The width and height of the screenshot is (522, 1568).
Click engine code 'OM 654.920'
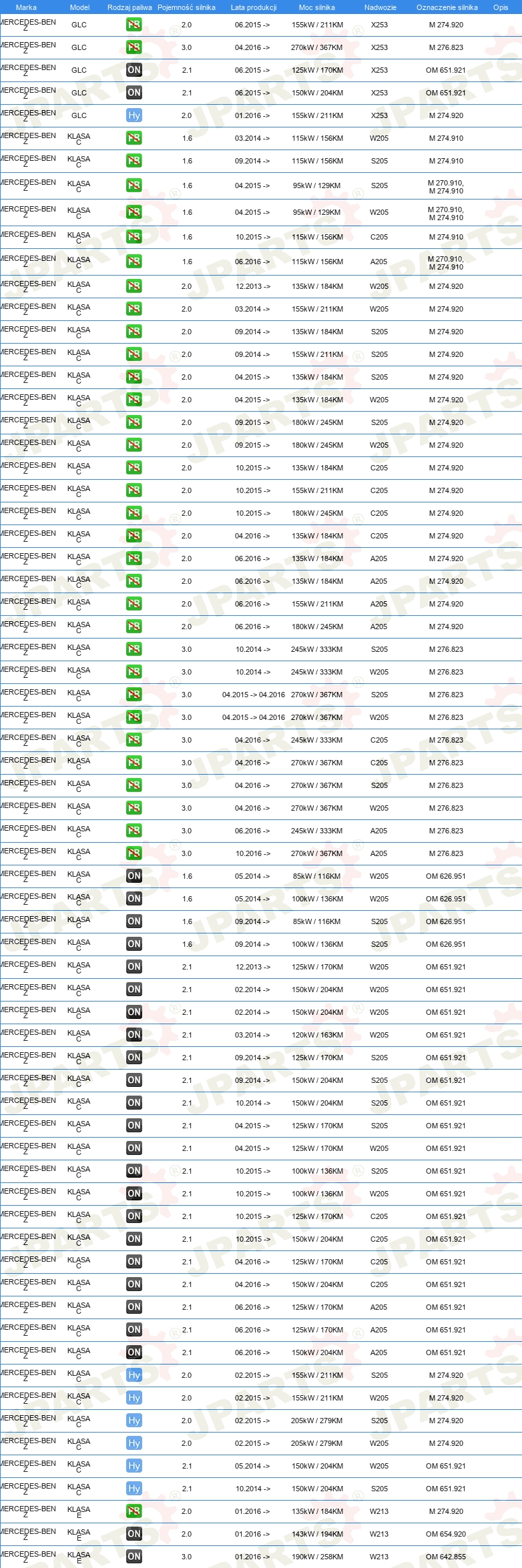[446, 1534]
